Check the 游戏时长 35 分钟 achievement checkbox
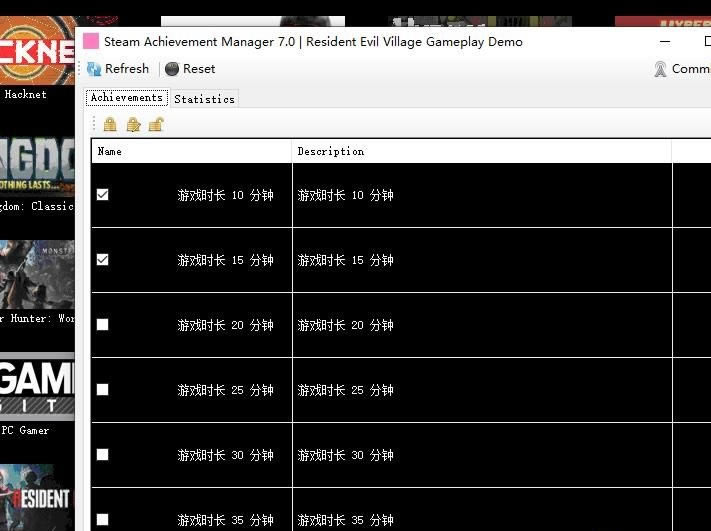This screenshot has height=531, width=711. (x=103, y=519)
